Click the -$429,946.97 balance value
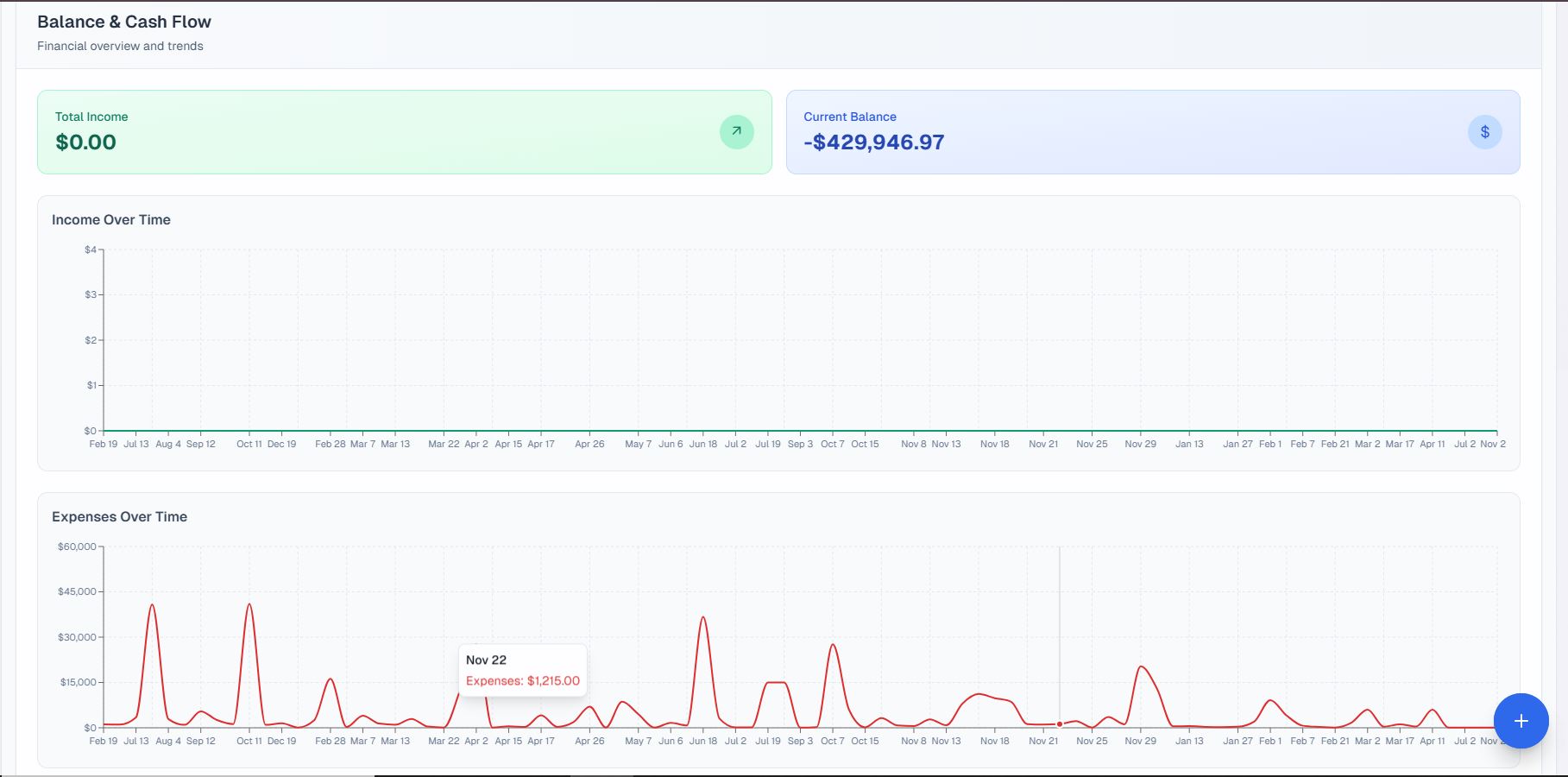Viewport: 1568px width, 777px height. 873,141
